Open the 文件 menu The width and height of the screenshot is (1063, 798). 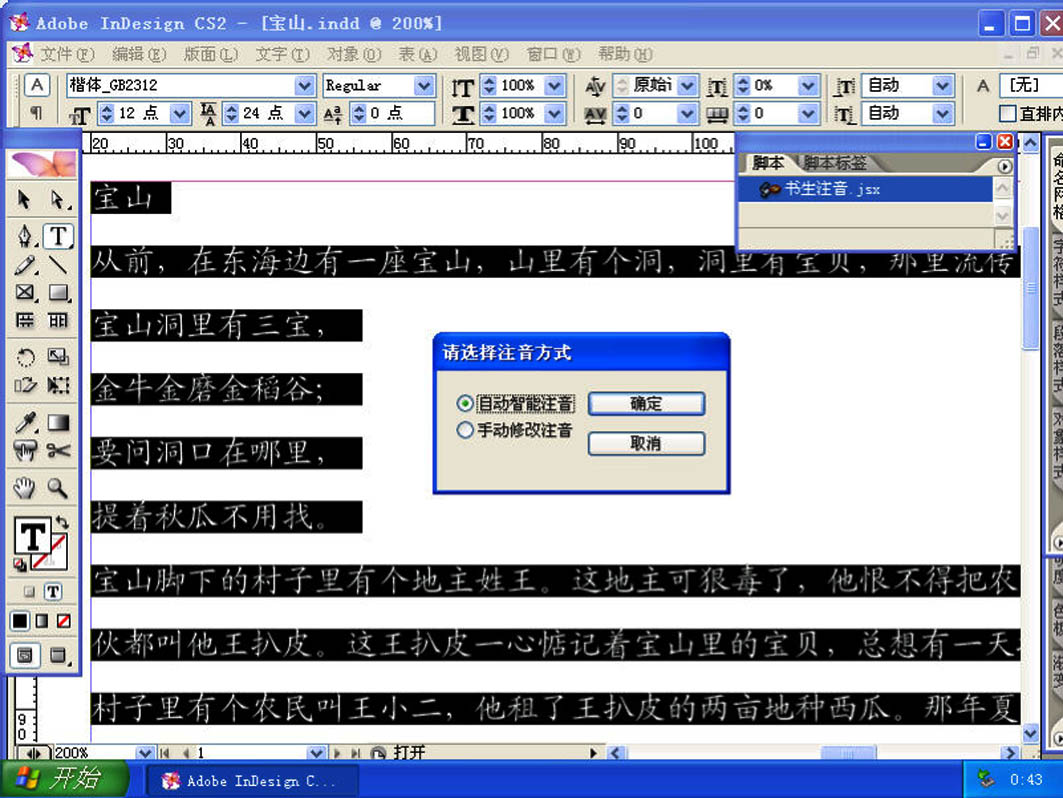pos(66,54)
